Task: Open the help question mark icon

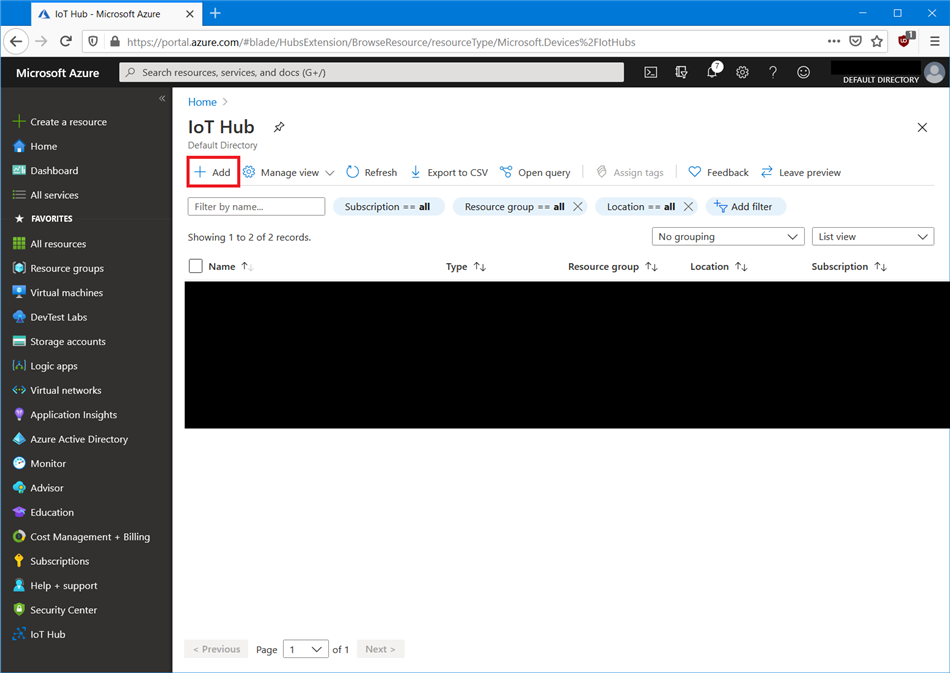Action: tap(772, 73)
